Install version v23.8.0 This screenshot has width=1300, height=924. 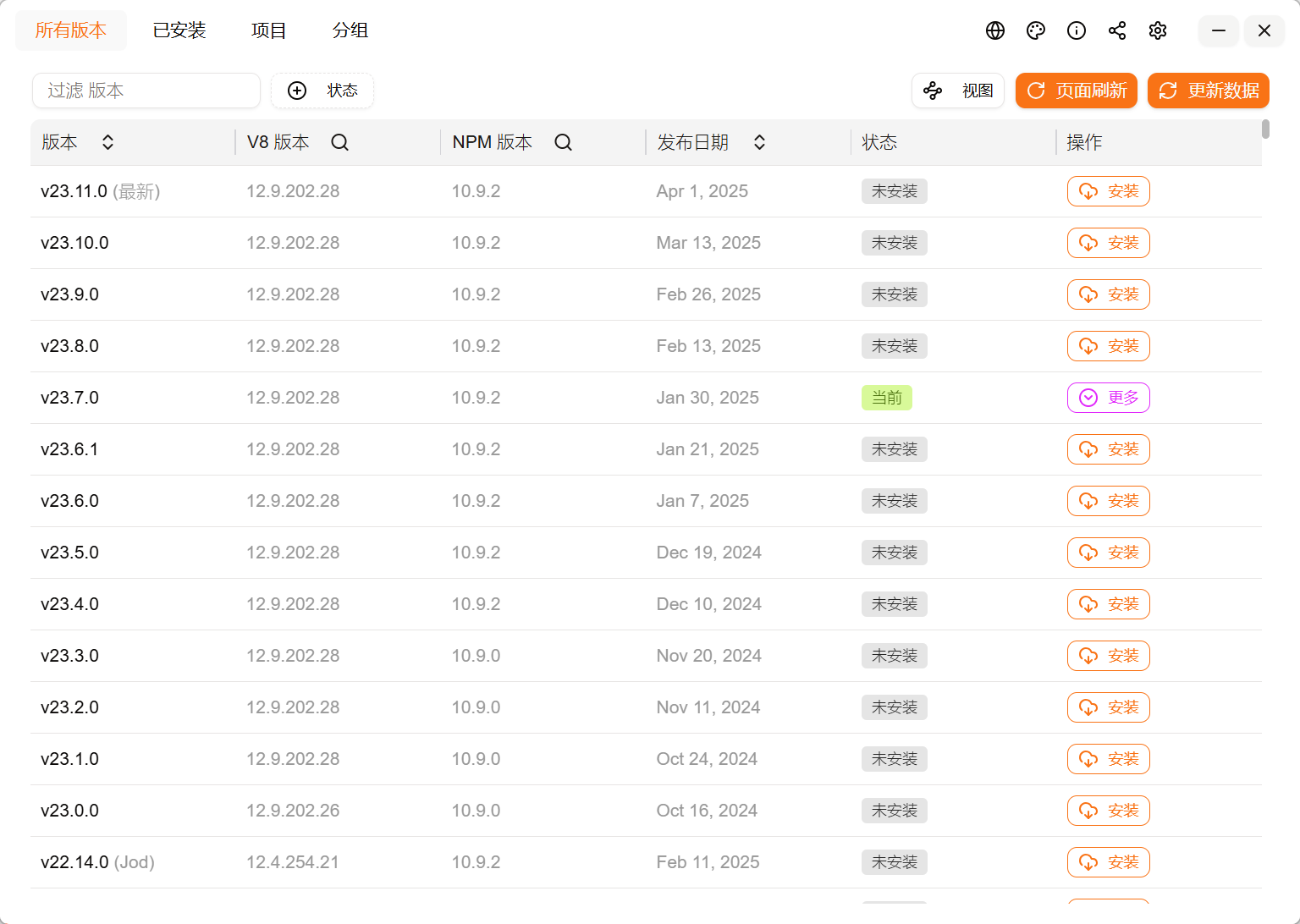1109,346
